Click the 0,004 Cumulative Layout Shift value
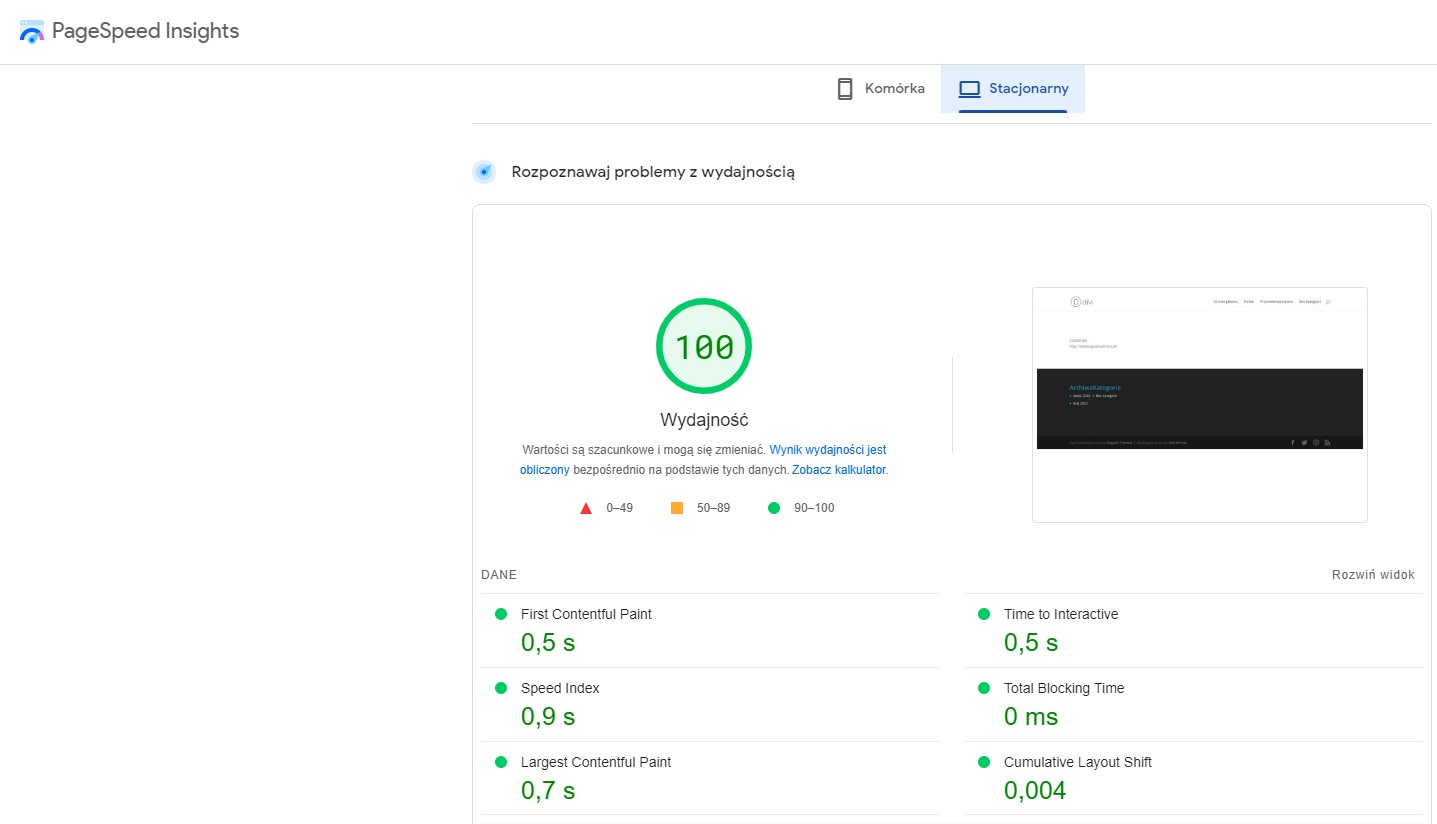Viewport: 1437px width, 824px height. coord(1035,791)
